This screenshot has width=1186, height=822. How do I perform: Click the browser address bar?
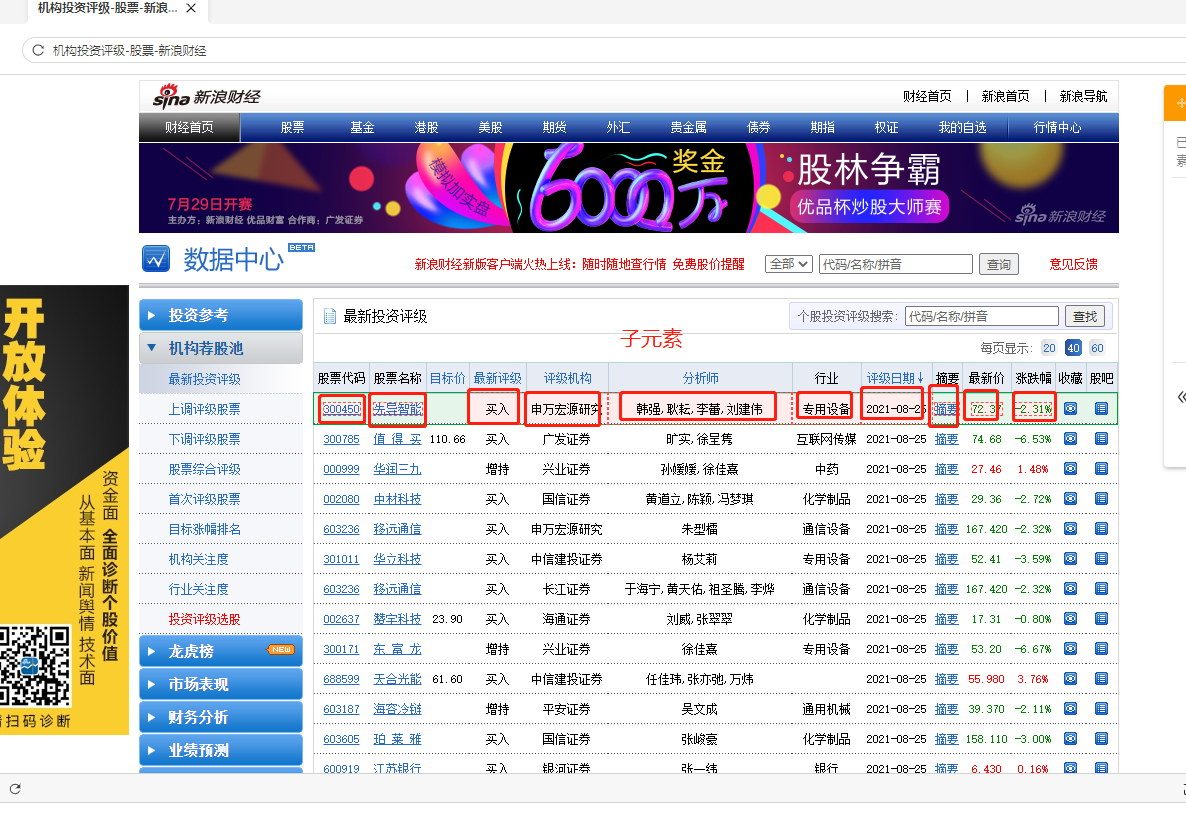[x=605, y=50]
